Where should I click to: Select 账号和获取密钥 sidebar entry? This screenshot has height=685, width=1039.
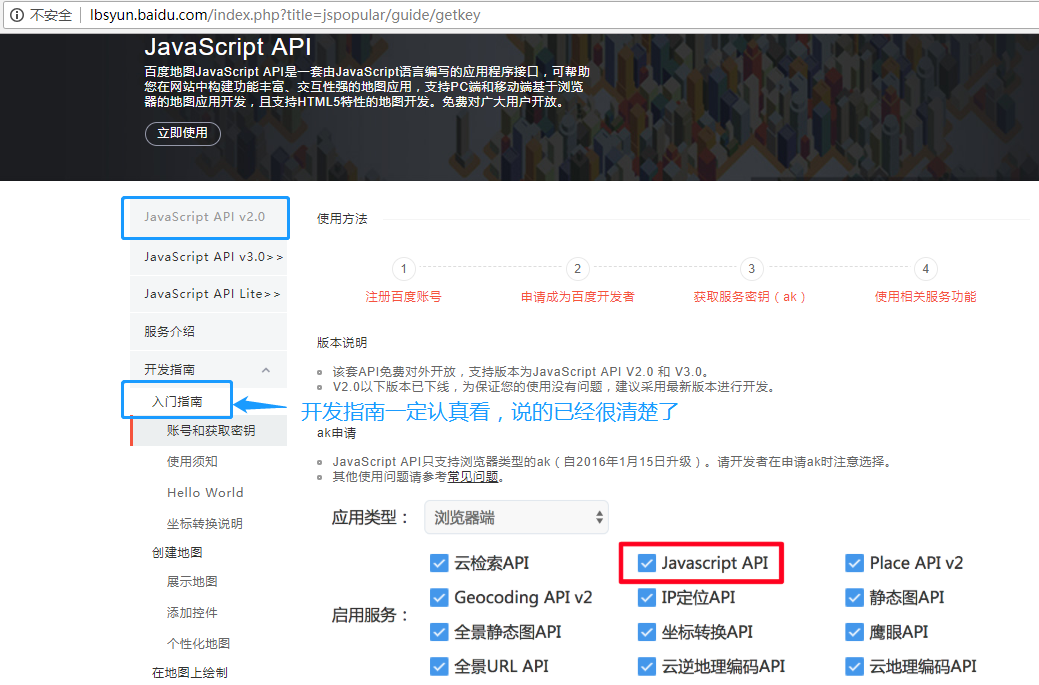pos(210,431)
